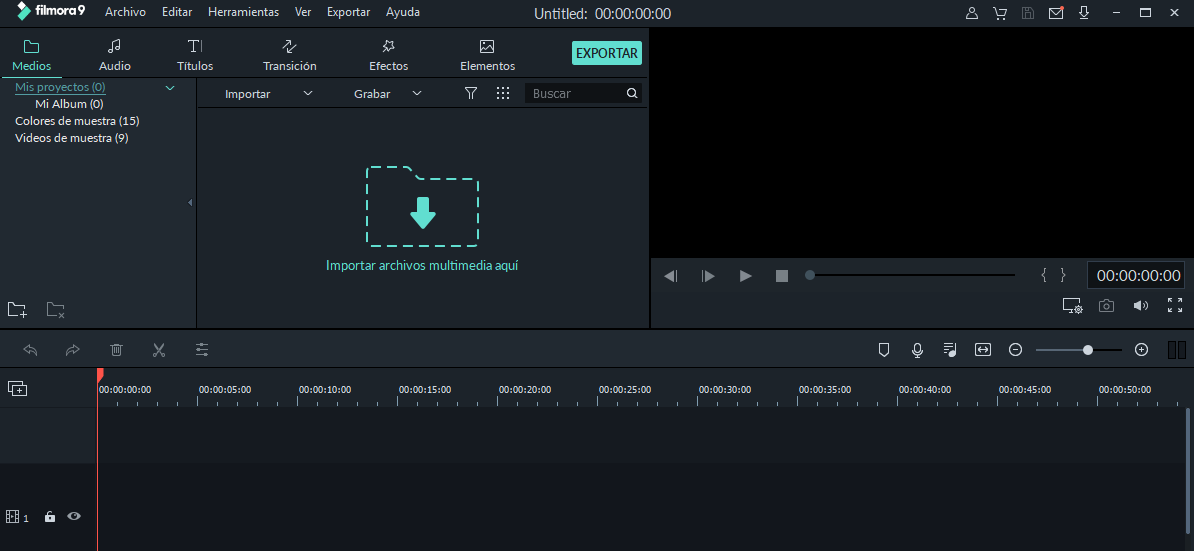
Task: Toggle the timeline track height icon
Action: pos(1177,350)
